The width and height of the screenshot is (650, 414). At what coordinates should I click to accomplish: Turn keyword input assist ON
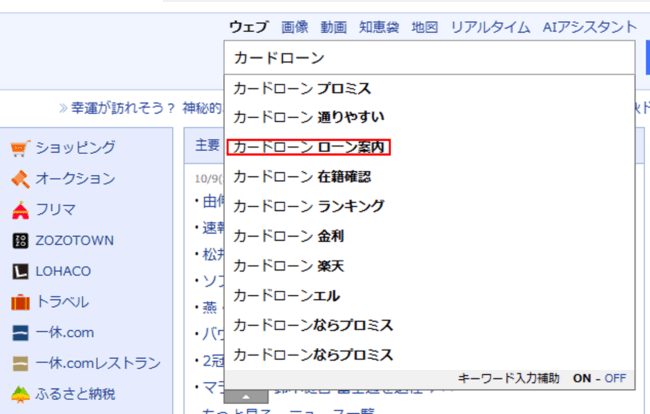[x=582, y=378]
